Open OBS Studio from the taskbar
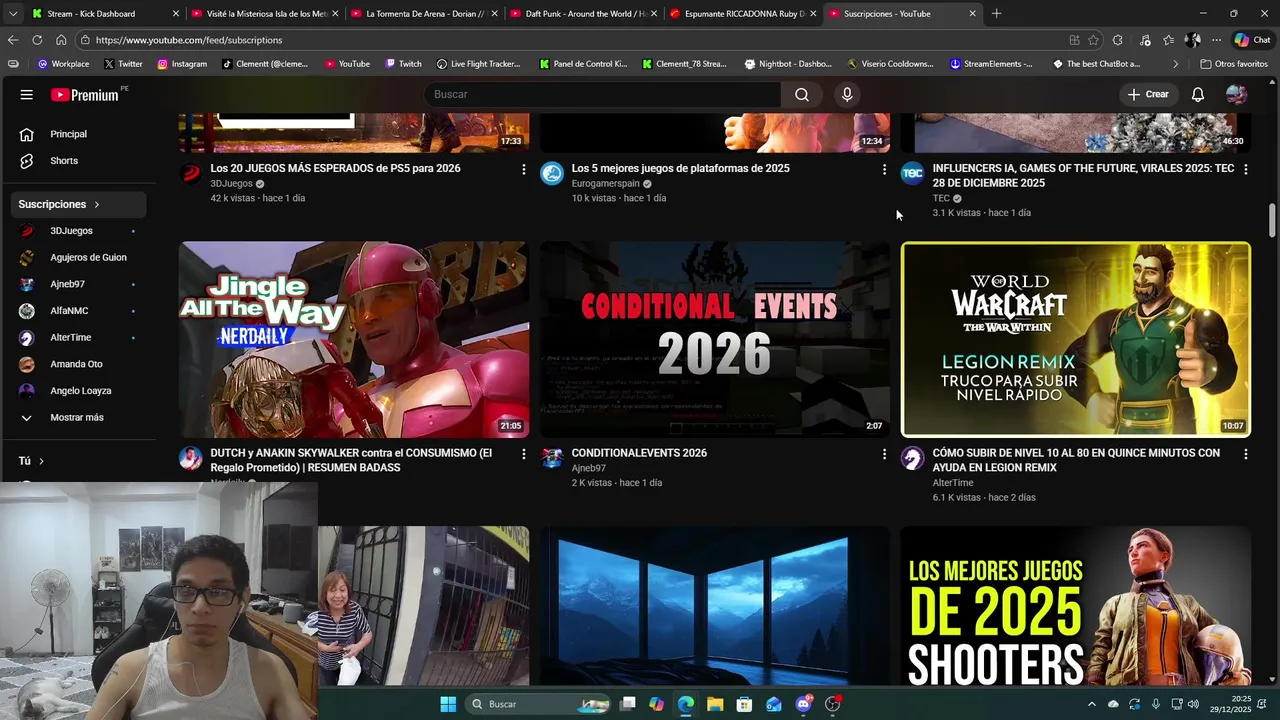1280x720 pixels. coord(833,704)
